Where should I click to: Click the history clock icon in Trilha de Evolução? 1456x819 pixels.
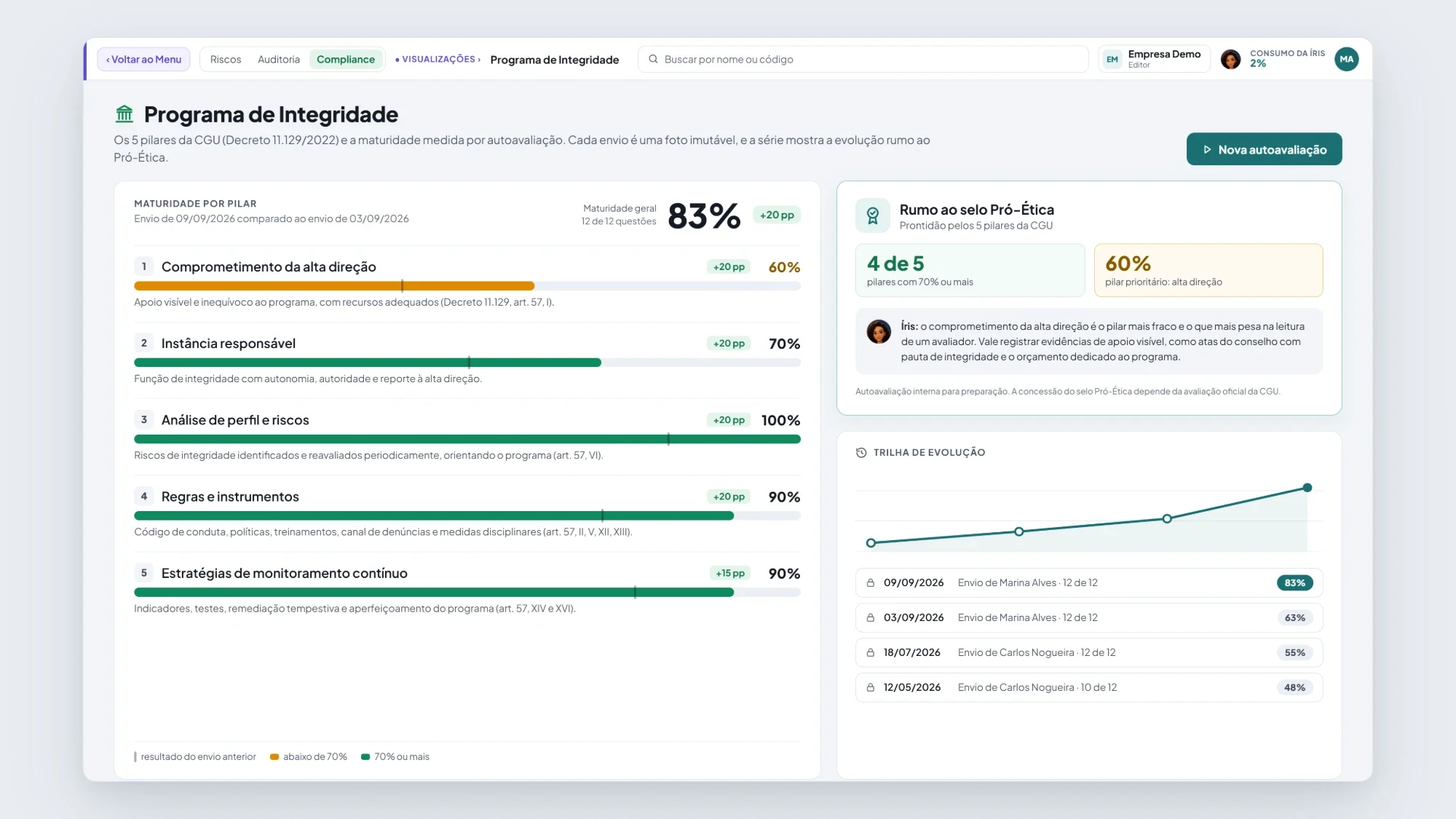tap(861, 452)
